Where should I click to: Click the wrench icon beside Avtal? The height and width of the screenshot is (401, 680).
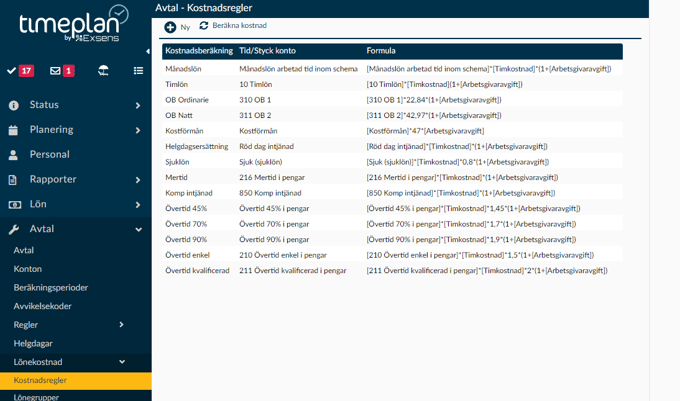tap(14, 230)
